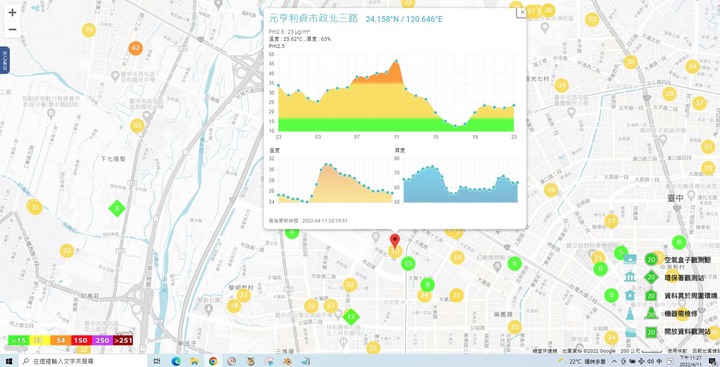Click the green diamond 20 legend sample

[651, 277]
